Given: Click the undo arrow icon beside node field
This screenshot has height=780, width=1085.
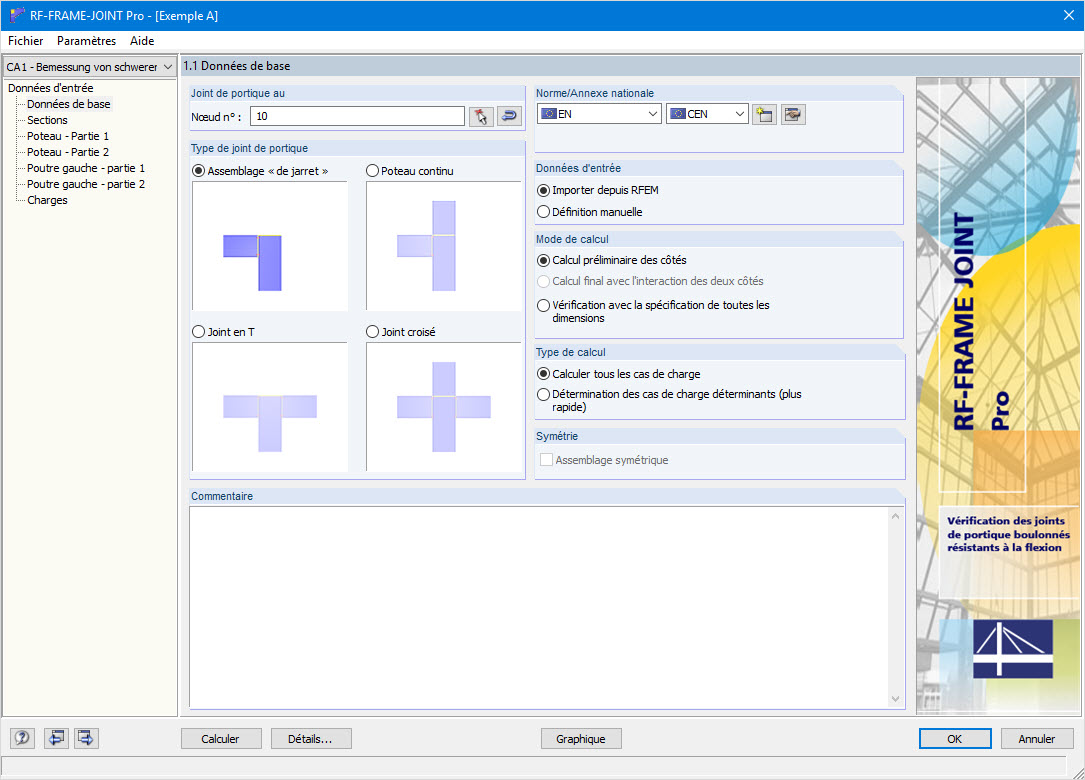Looking at the screenshot, I should coord(509,116).
